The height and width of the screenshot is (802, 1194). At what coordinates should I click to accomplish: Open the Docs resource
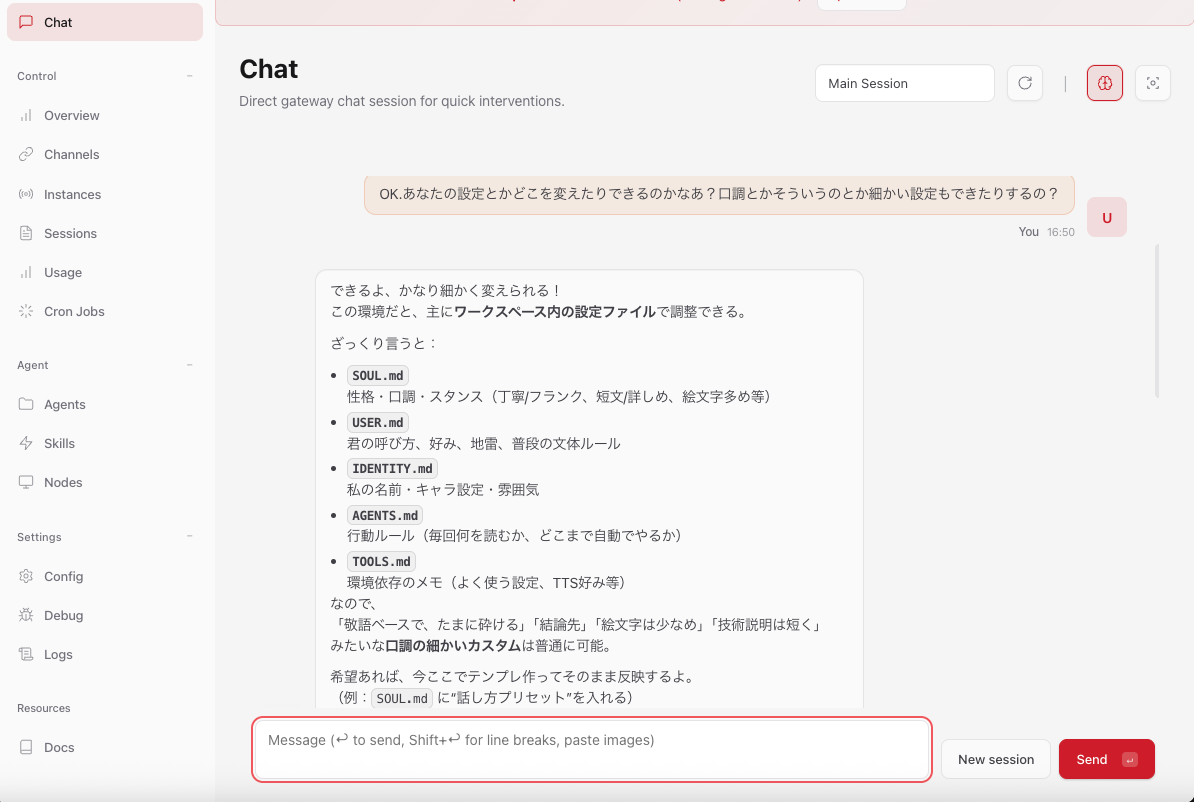(x=59, y=747)
